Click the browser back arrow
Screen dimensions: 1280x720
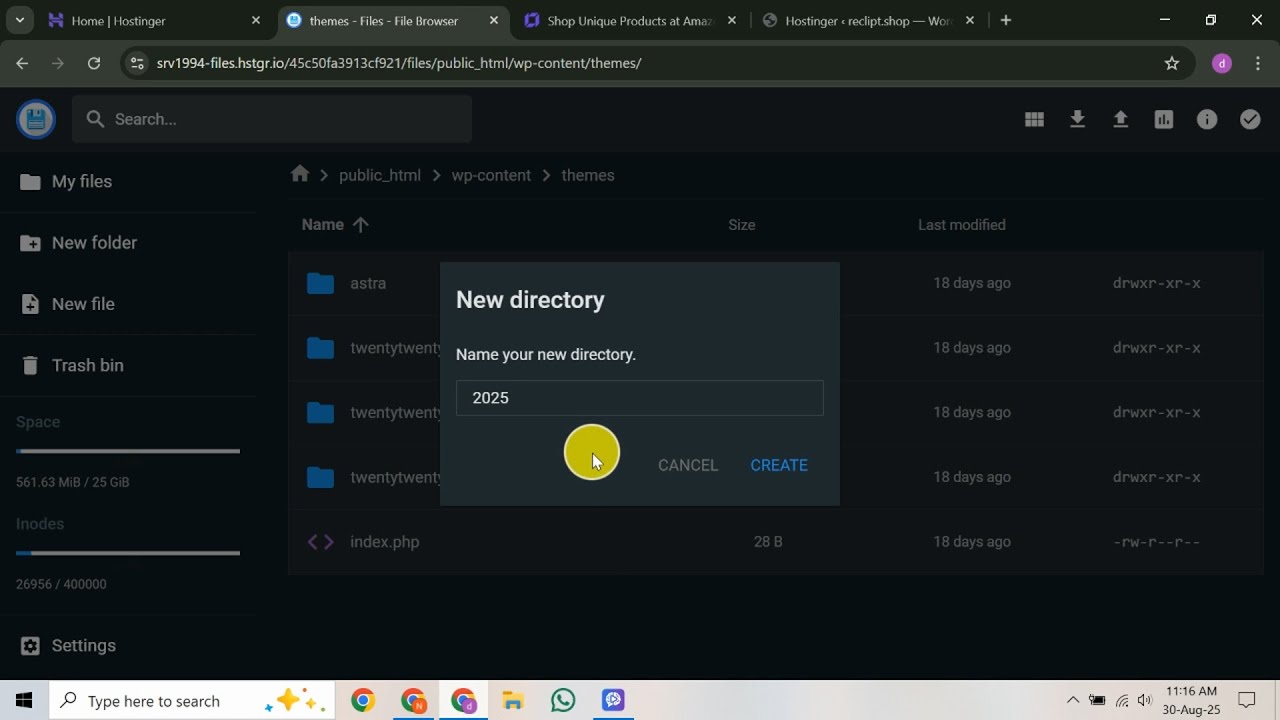[x=22, y=63]
